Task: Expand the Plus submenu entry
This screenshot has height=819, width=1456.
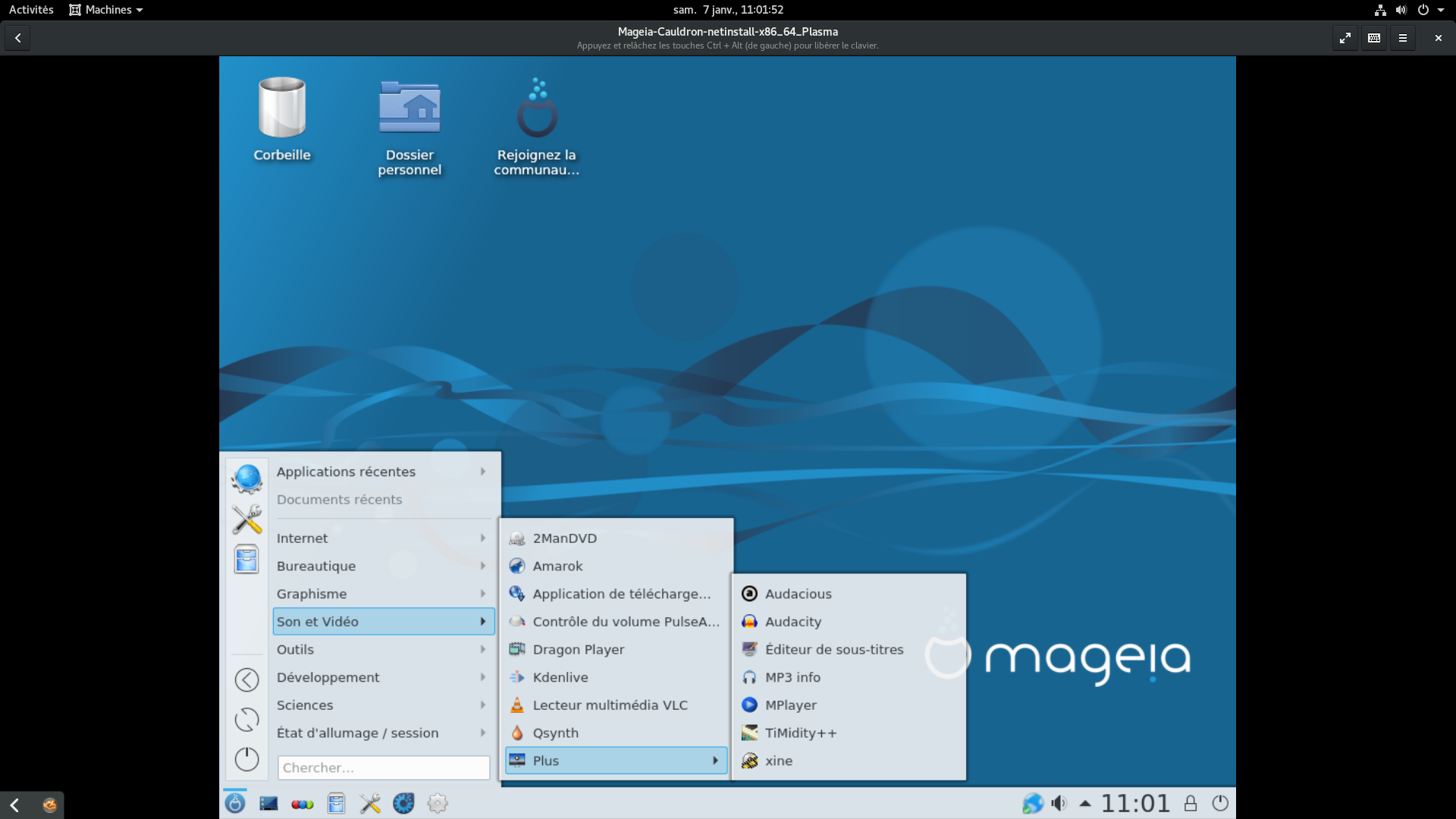Action: pyautogui.click(x=616, y=761)
